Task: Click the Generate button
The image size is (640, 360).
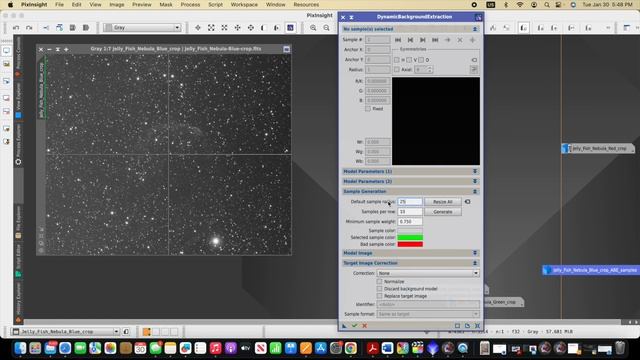Action: [443, 212]
